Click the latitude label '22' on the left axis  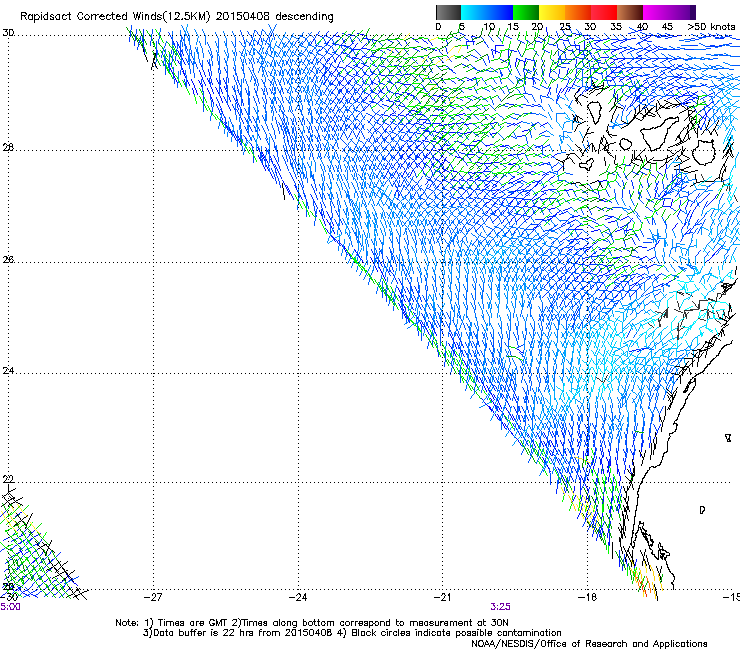tap(8, 480)
